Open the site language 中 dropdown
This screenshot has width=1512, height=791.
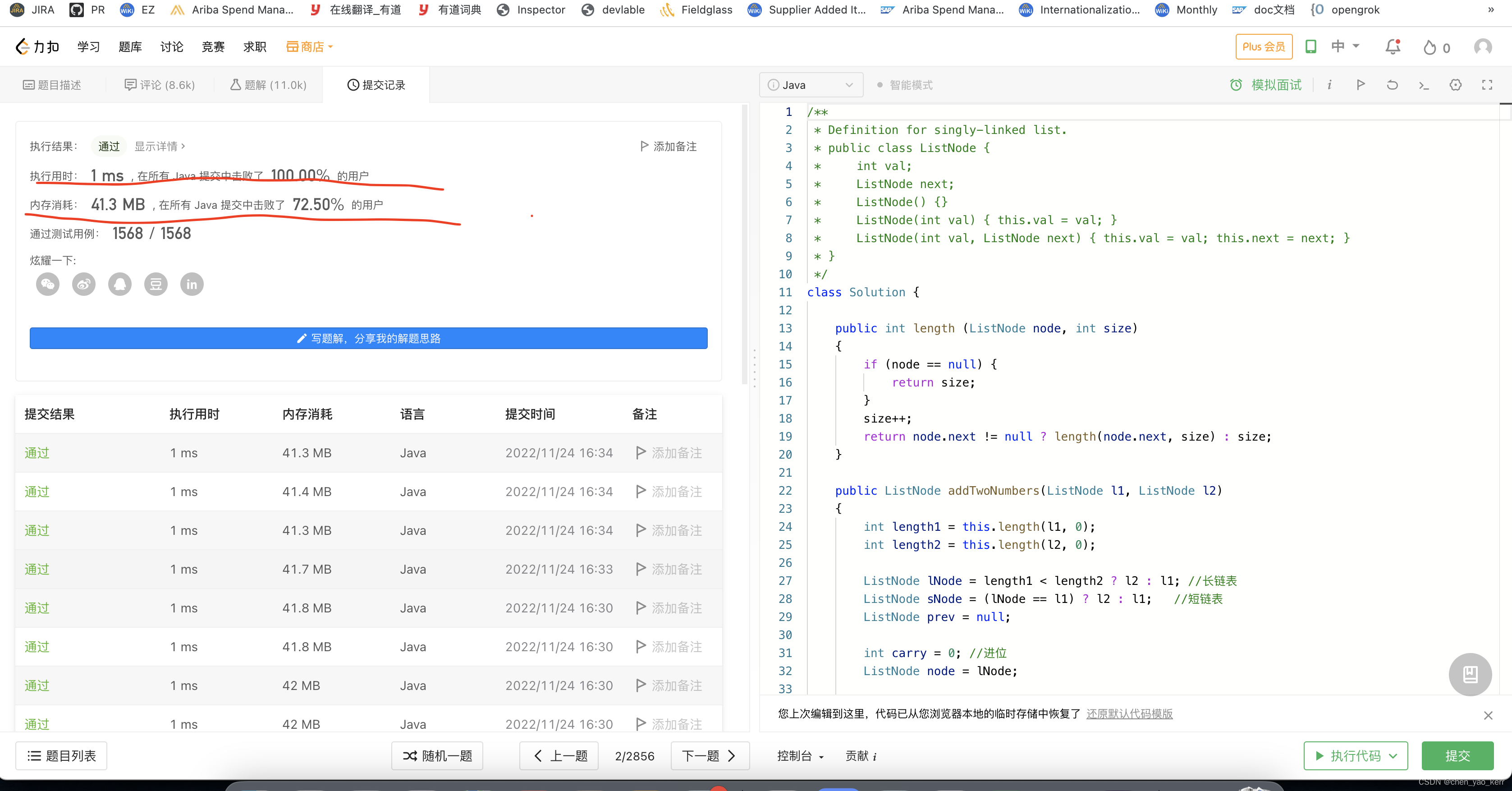[x=1345, y=47]
